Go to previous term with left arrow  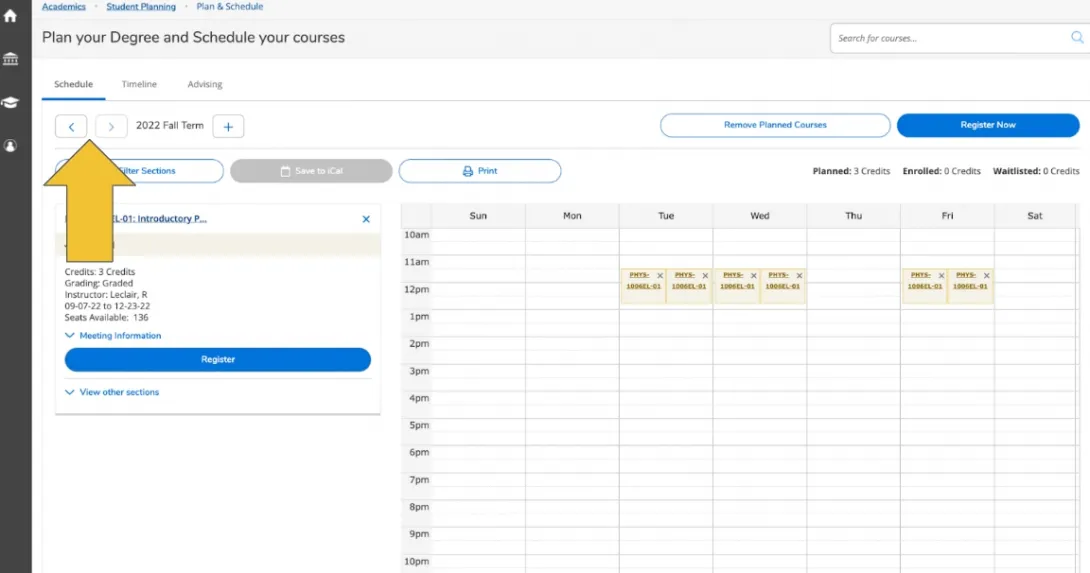point(71,126)
